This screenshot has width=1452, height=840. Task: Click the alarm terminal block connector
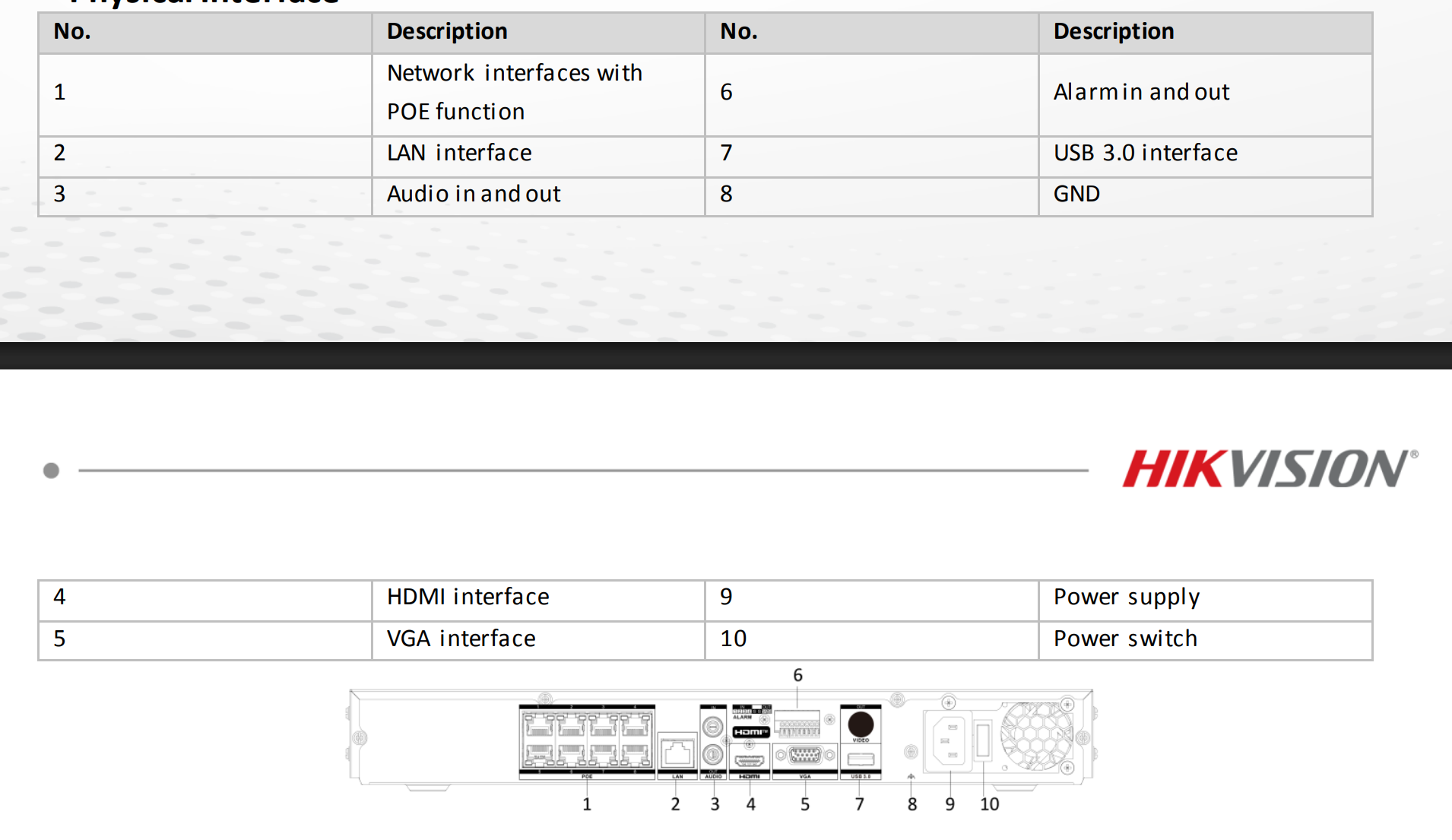pyautogui.click(x=797, y=723)
